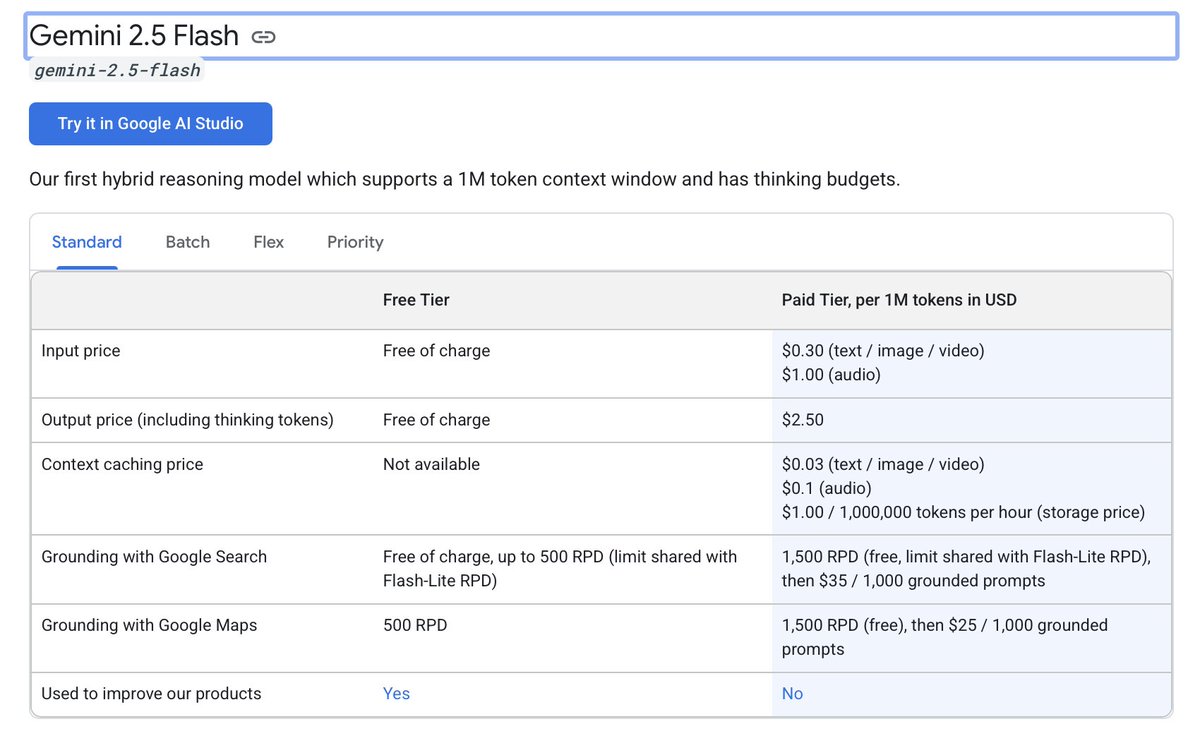The image size is (1200, 755).
Task: Click Grounding with Google Search label
Action: (154, 557)
